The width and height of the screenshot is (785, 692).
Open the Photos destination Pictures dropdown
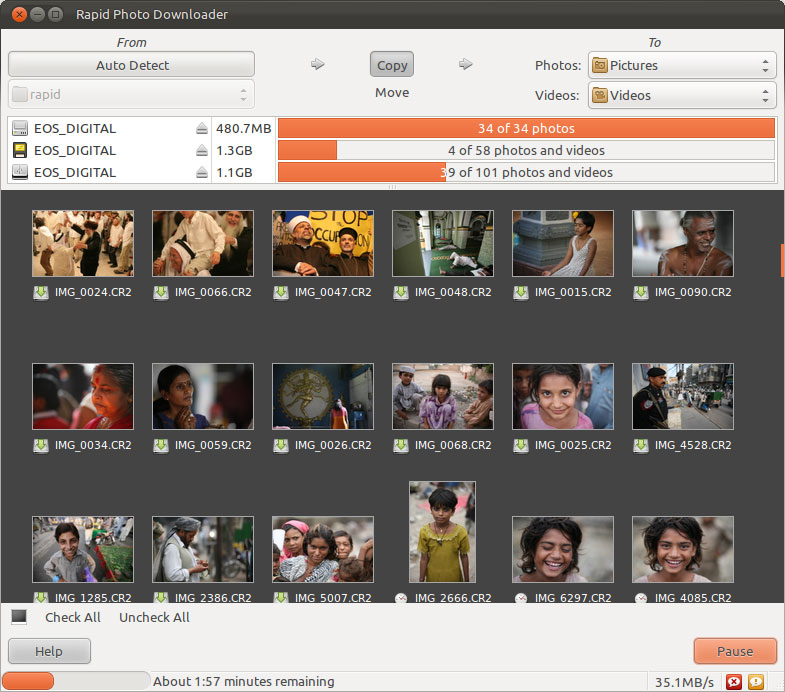tap(682, 66)
